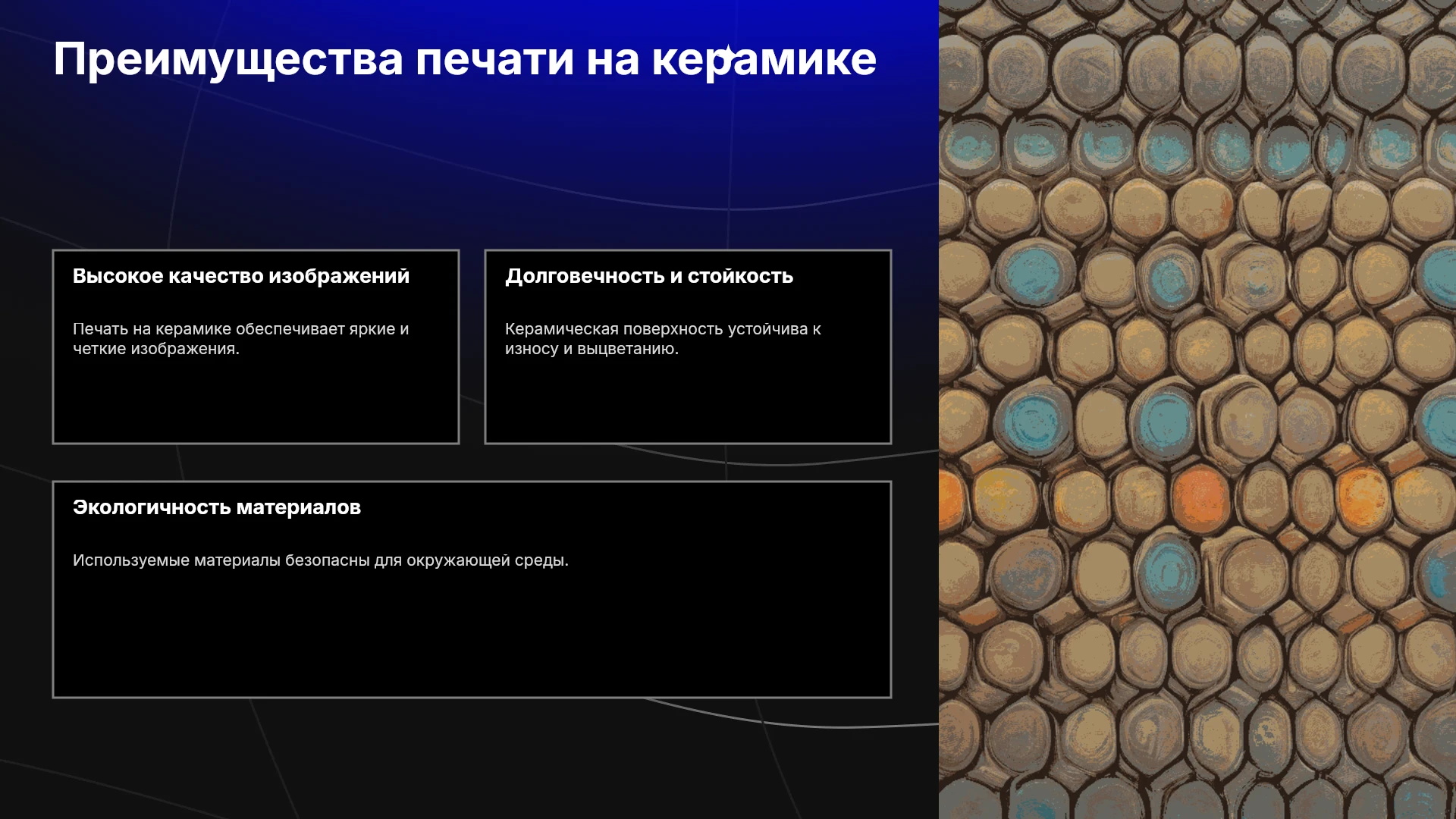Click the heading "Экологичность материалов"
The width and height of the screenshot is (1456, 819).
tap(217, 507)
